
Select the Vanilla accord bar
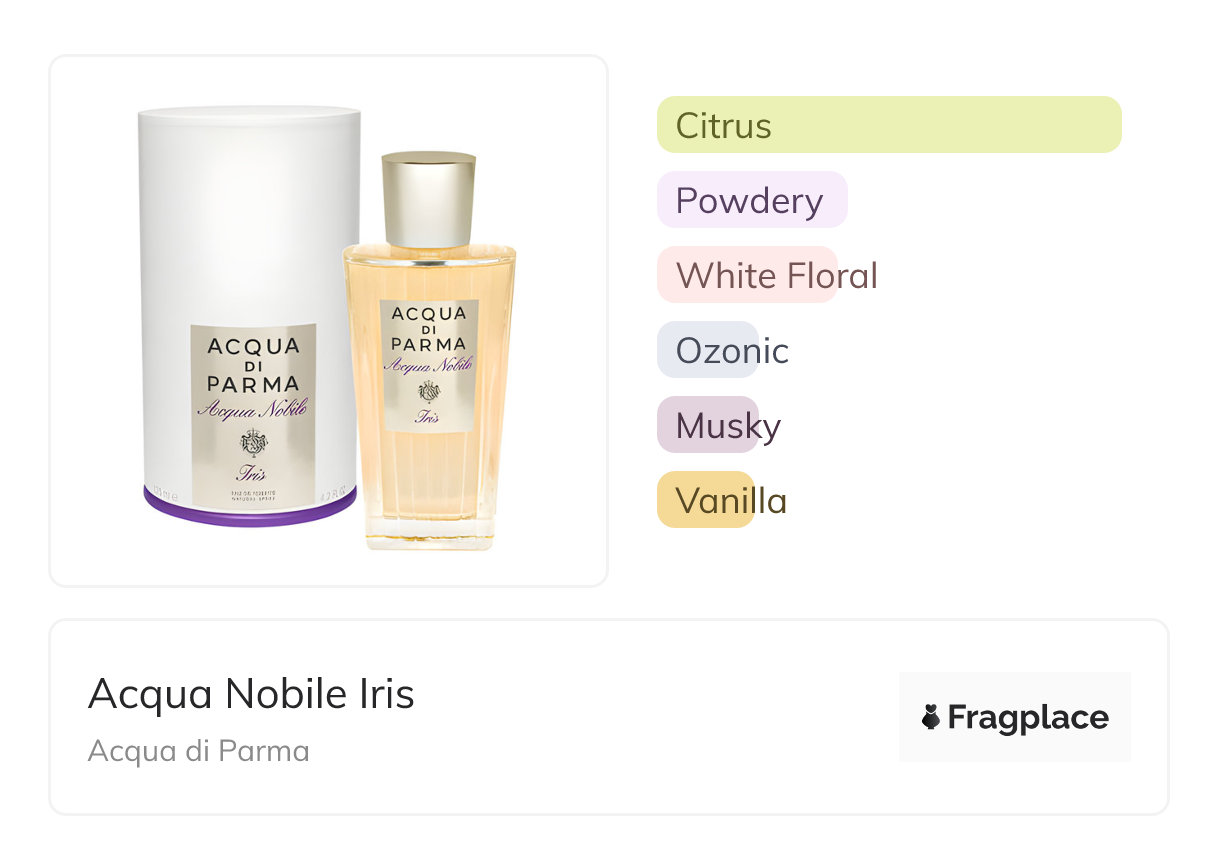(x=706, y=500)
